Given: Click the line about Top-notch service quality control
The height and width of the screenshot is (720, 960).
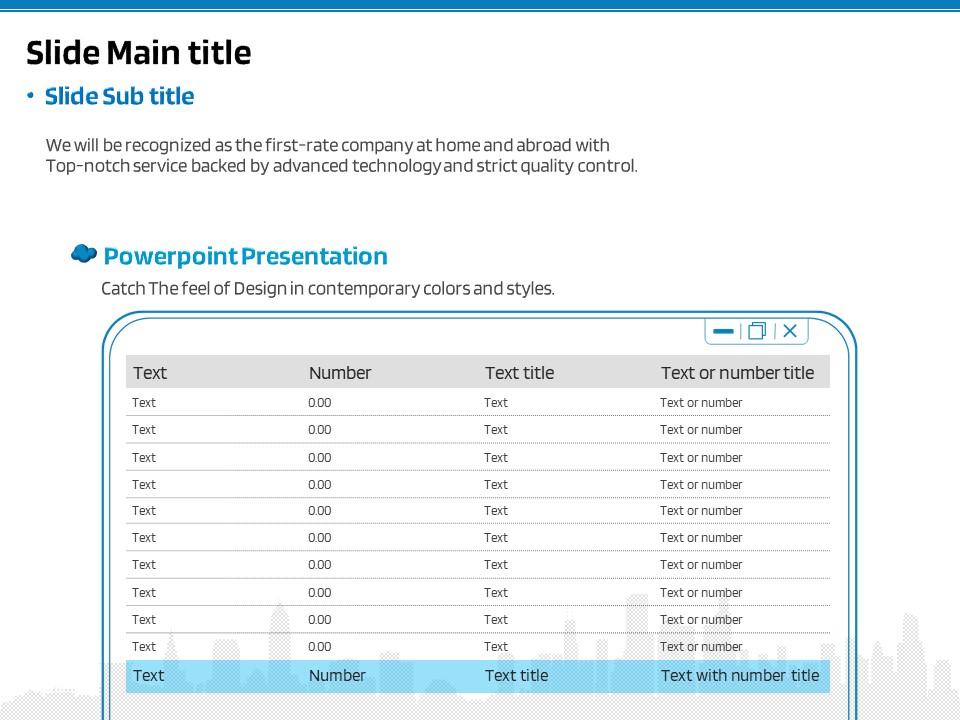Looking at the screenshot, I should (x=341, y=166).
